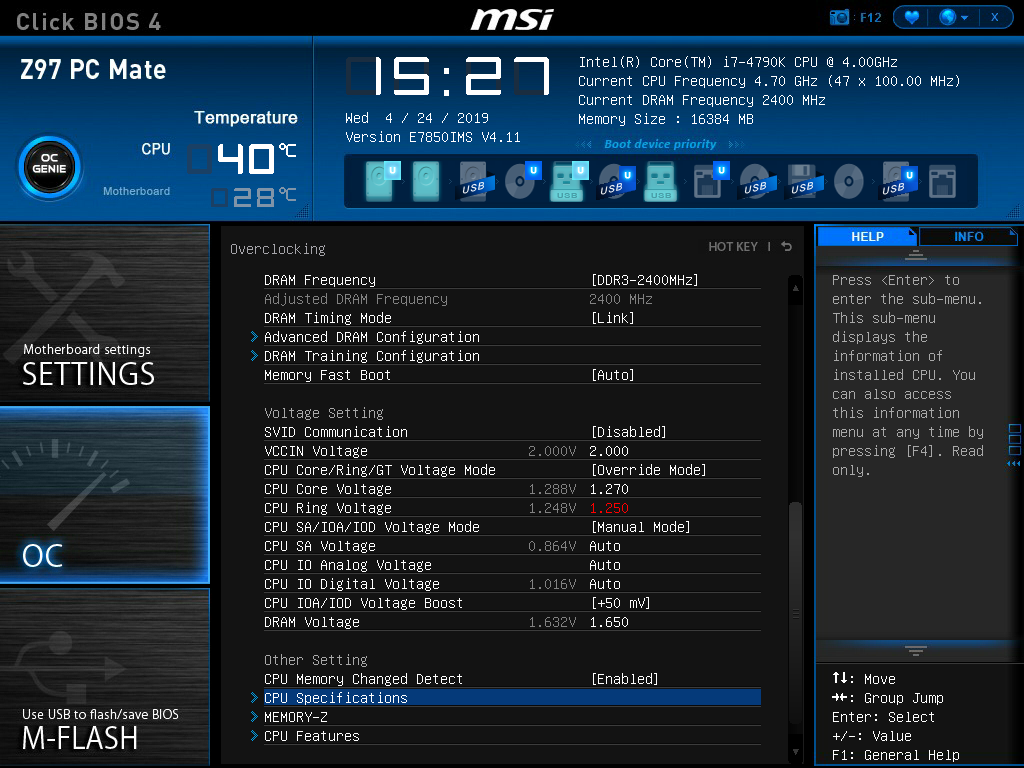
Task: Toggle SVID Communication Disabled setting
Action: click(x=628, y=432)
